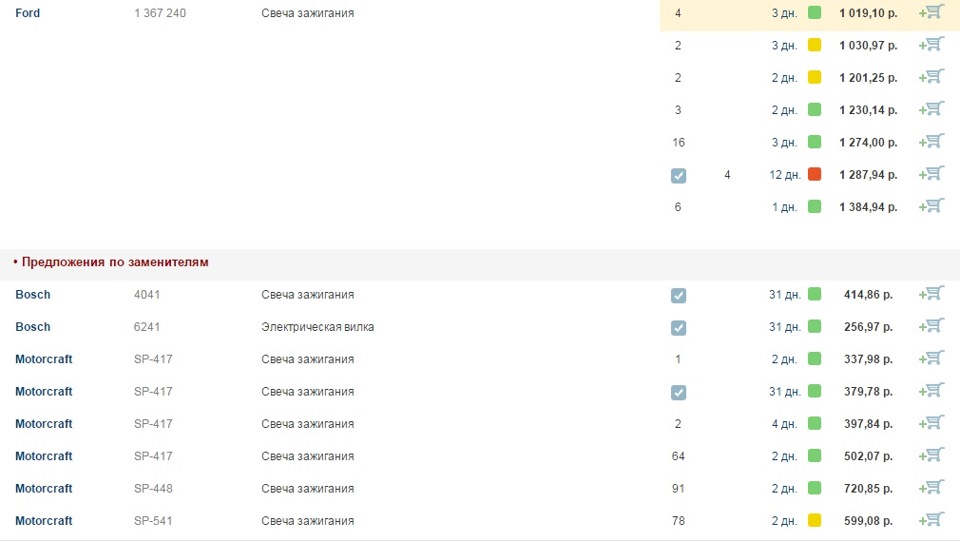
Task: Add Motorcraft SP-541 to cart
Action: (x=931, y=521)
